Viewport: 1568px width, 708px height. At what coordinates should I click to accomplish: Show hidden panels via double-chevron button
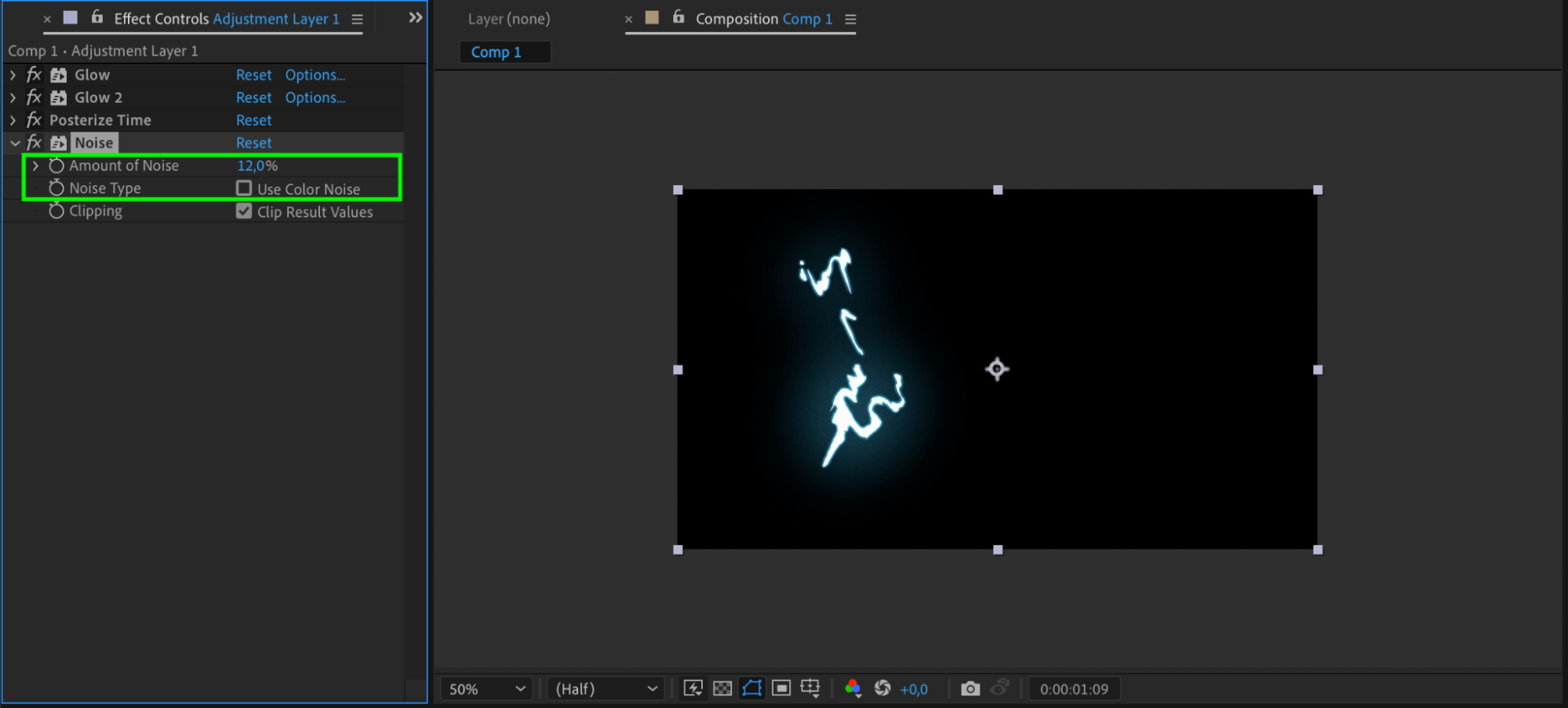pos(416,17)
